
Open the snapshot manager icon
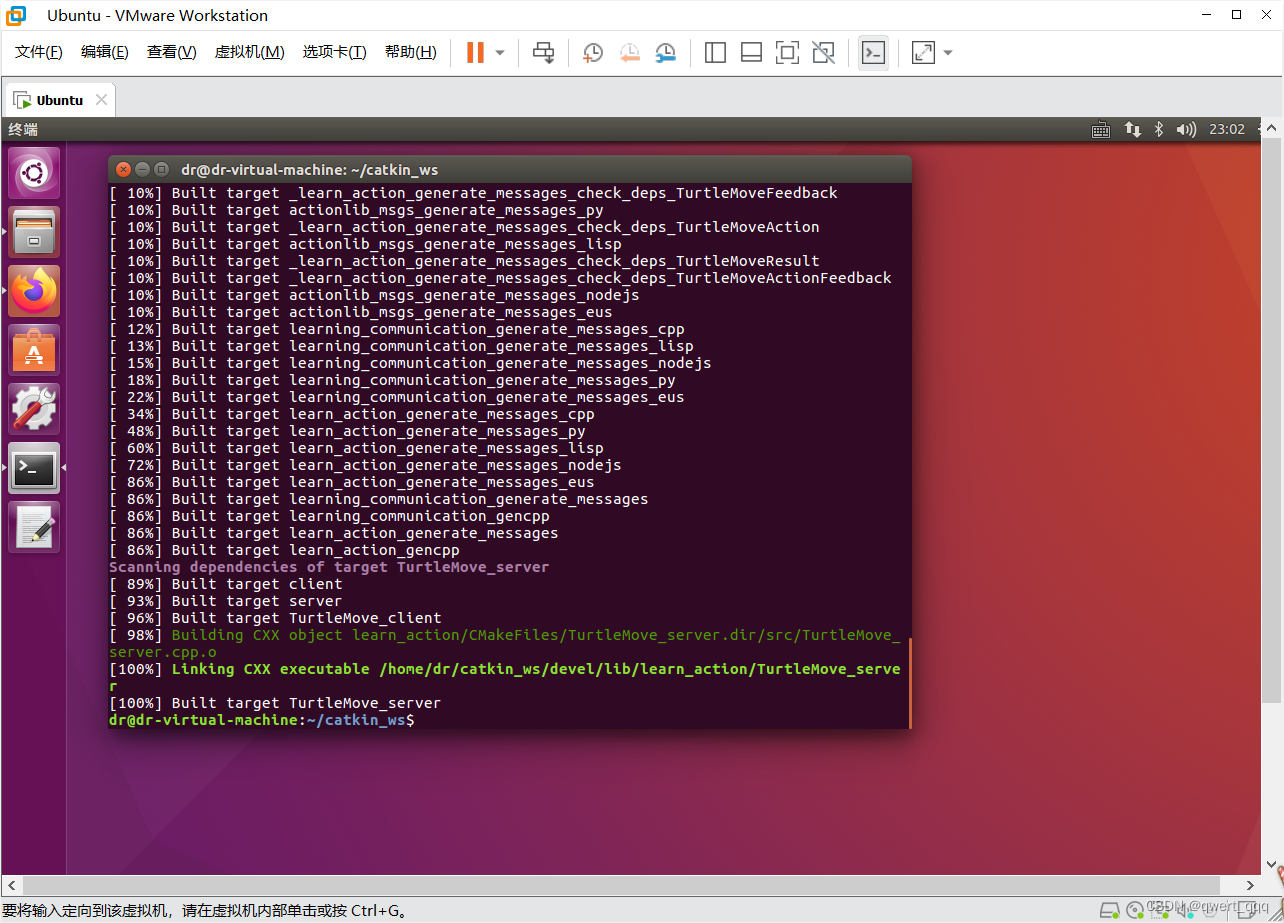(665, 53)
